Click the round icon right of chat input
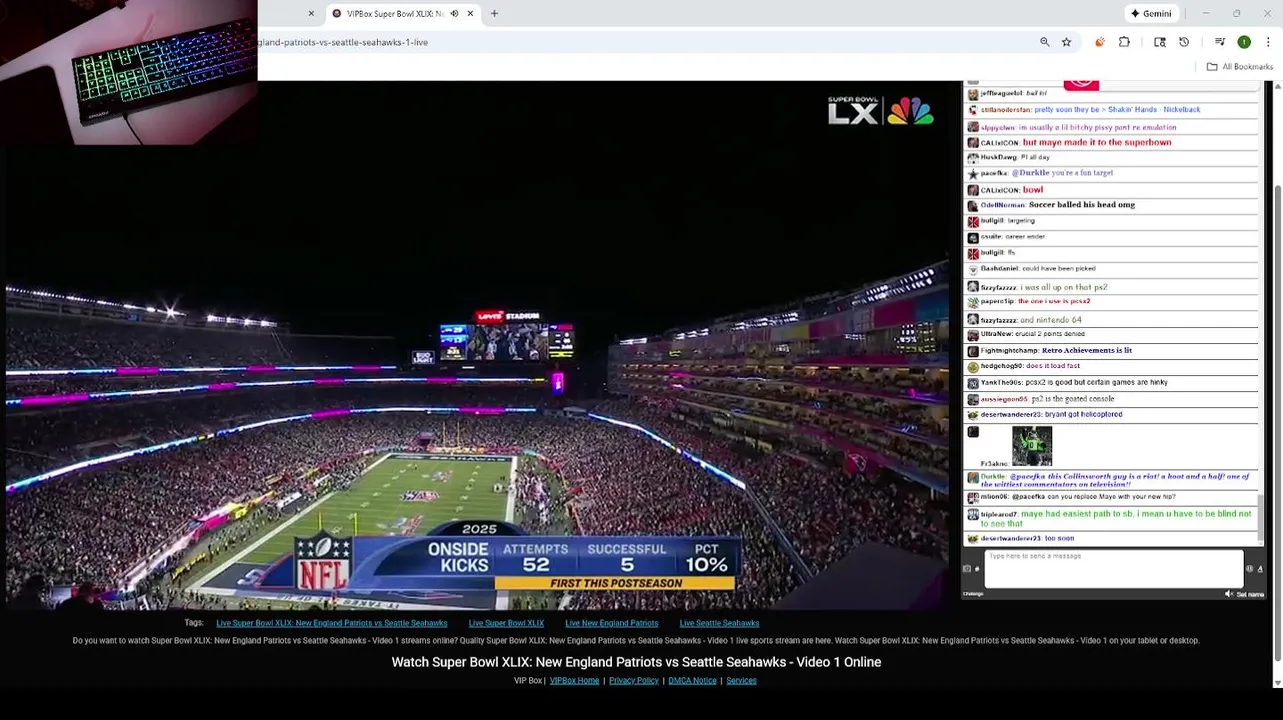 [1249, 569]
